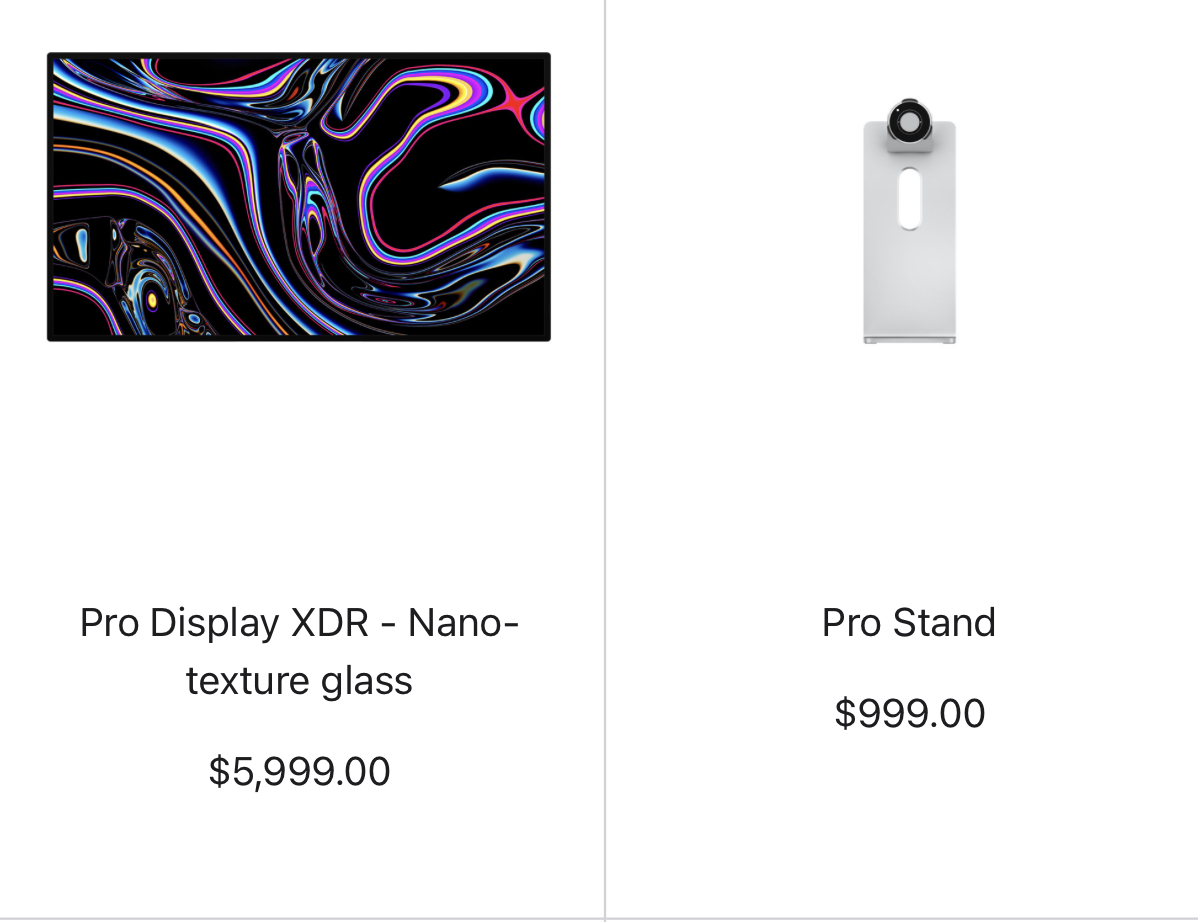Click the oval cutout in the Pro Stand
The height and width of the screenshot is (922, 1198).
(x=909, y=199)
